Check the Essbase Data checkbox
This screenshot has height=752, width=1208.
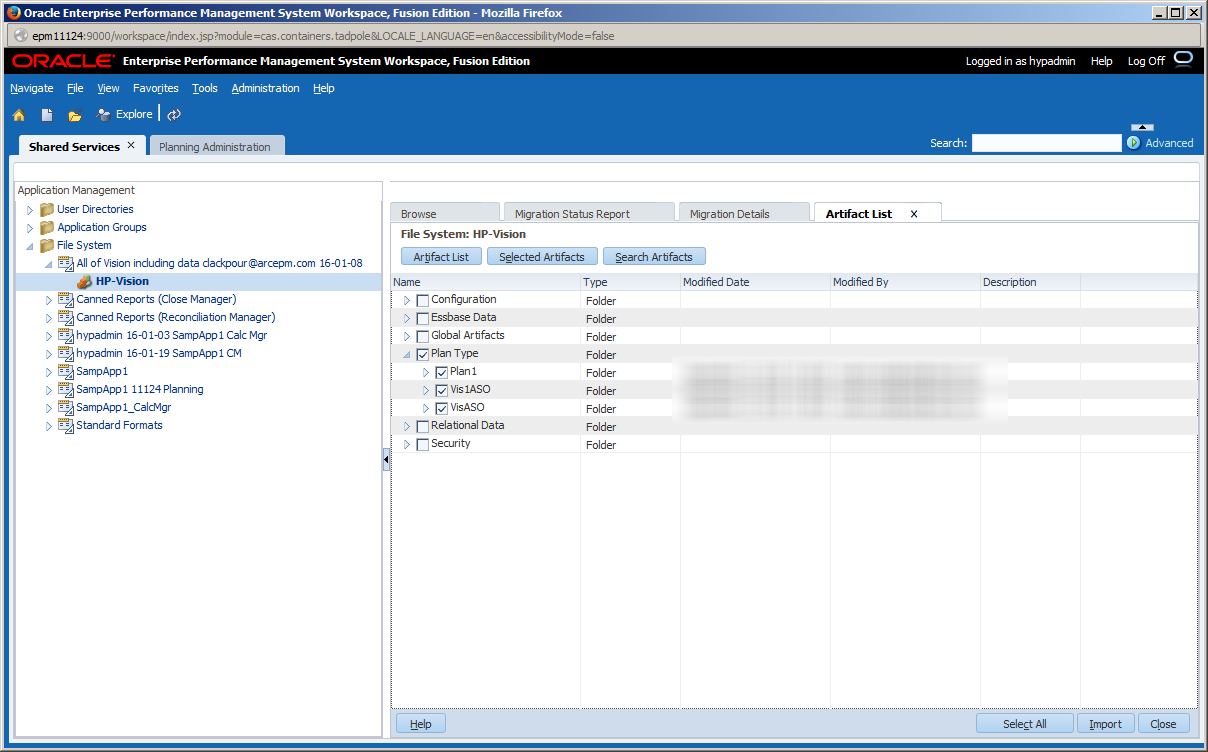(x=423, y=319)
